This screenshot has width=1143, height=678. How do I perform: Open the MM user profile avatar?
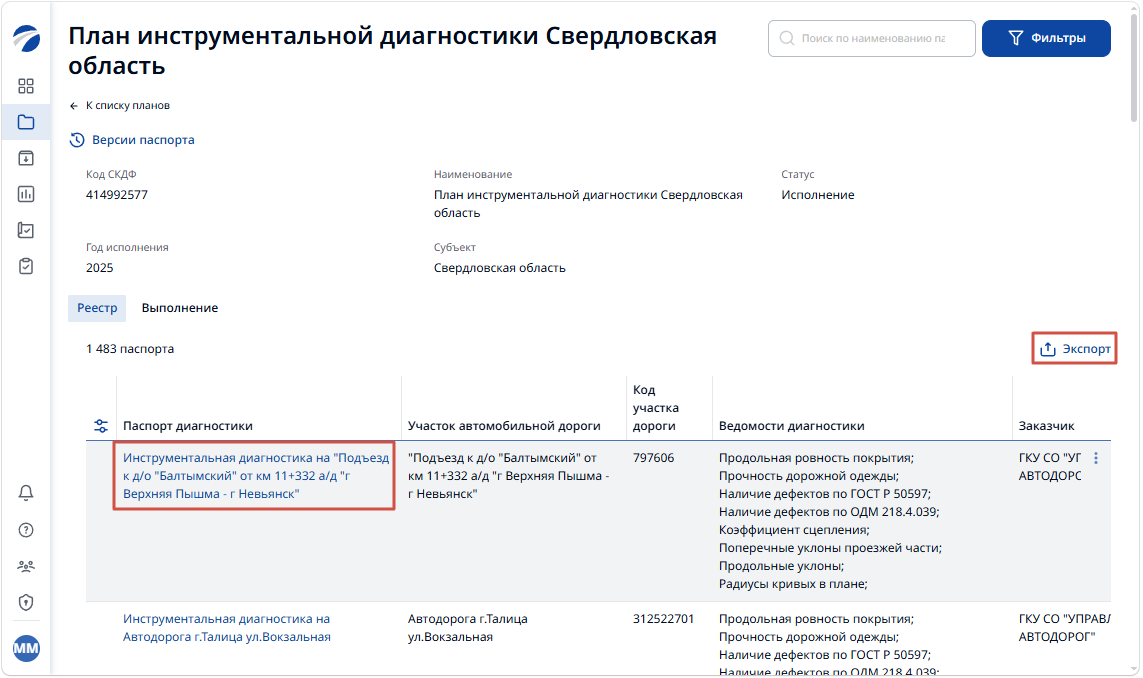[26, 648]
